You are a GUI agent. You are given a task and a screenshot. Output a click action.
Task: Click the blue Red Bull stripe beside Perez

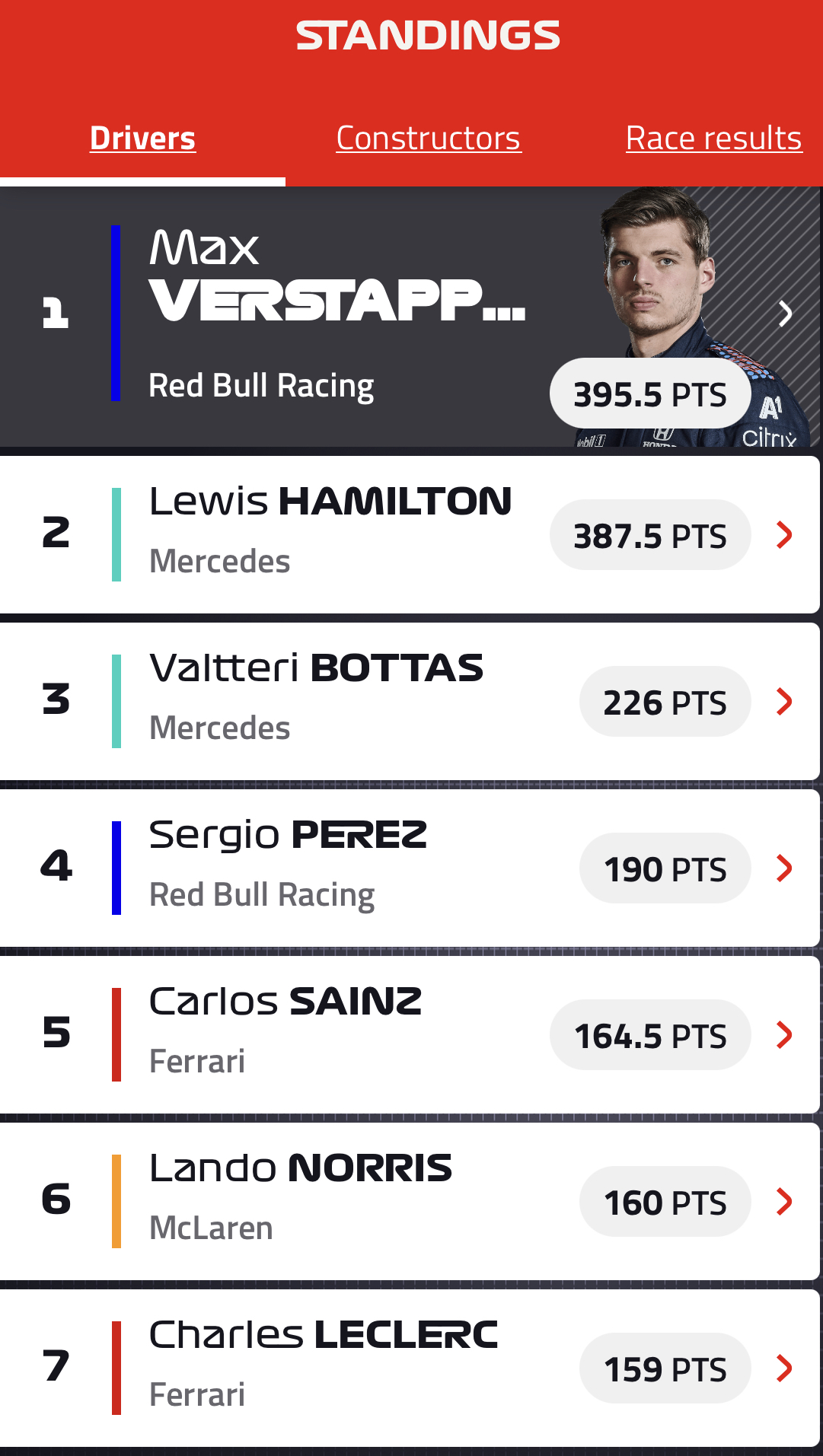pos(116,868)
